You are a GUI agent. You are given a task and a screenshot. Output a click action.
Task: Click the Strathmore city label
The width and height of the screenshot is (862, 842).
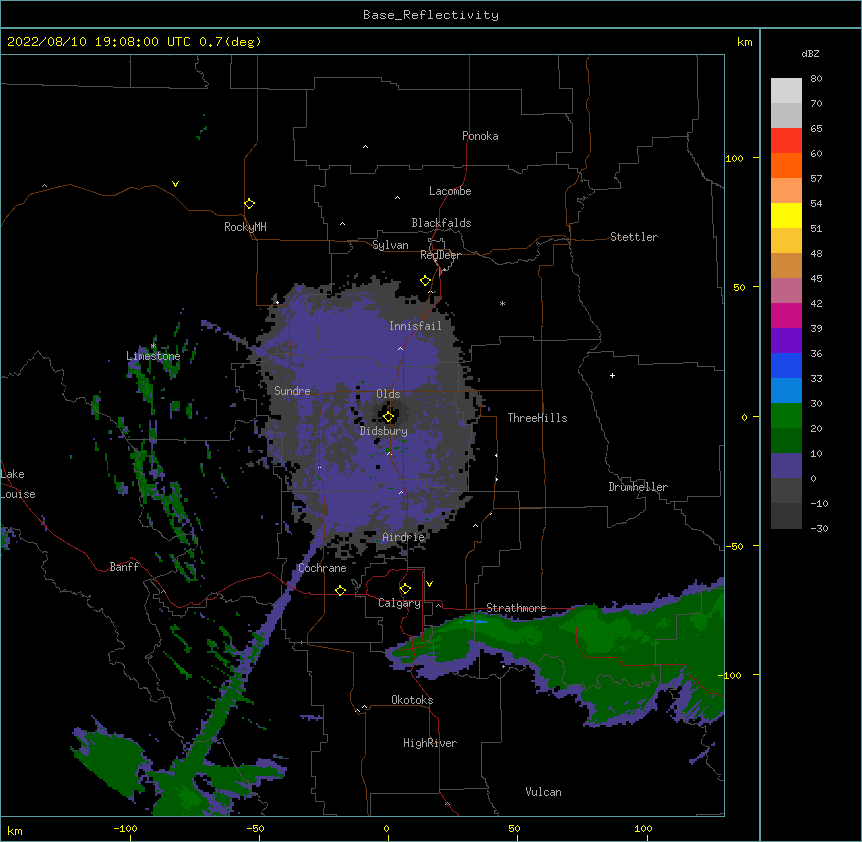pyautogui.click(x=516, y=608)
